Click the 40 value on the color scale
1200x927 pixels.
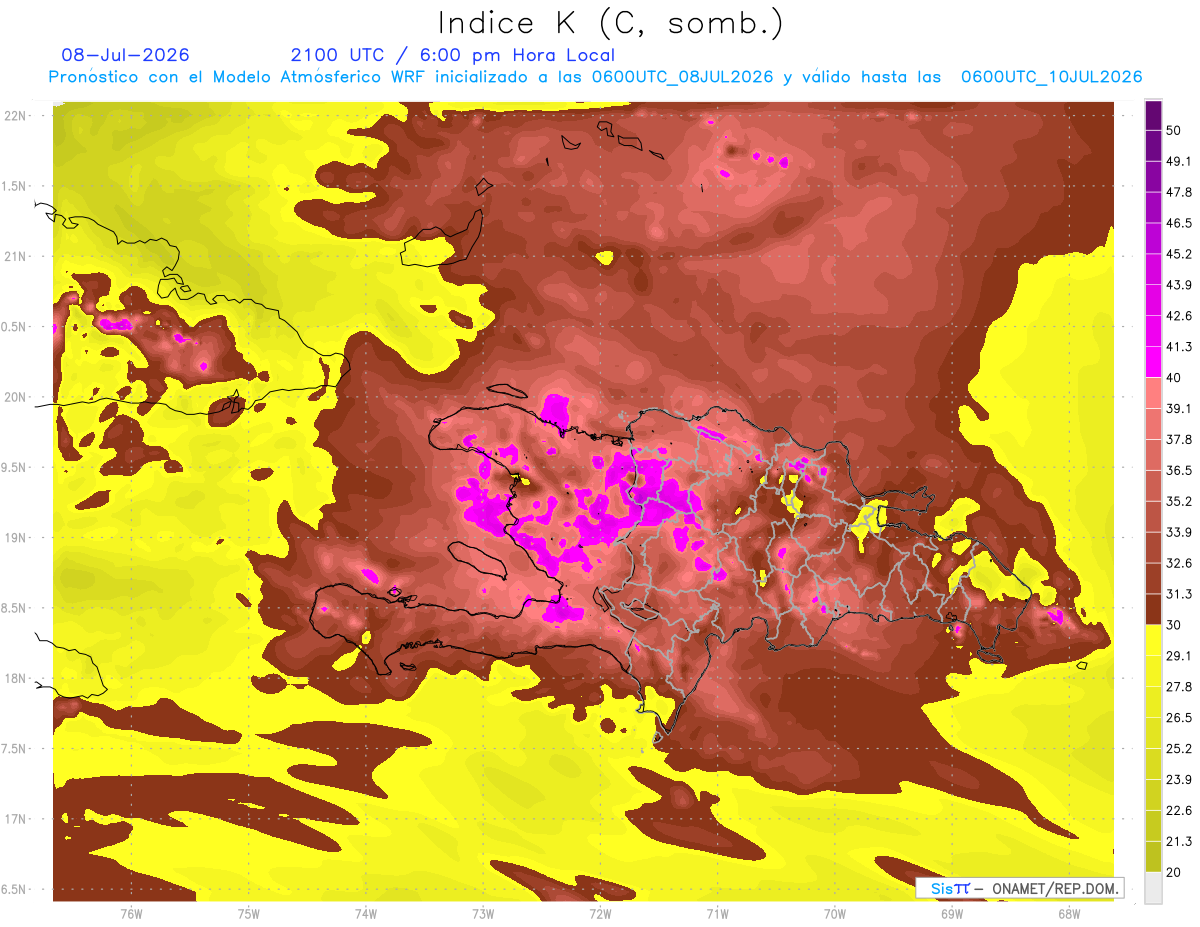[1175, 378]
